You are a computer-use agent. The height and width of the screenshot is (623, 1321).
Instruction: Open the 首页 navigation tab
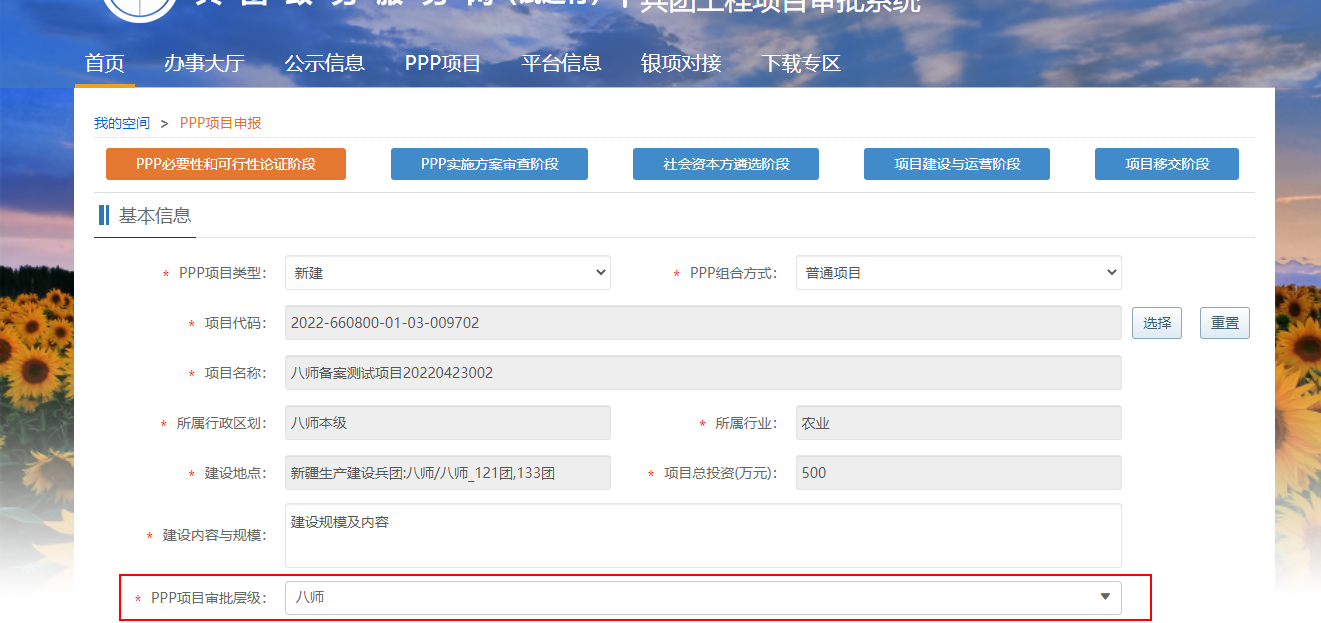105,64
